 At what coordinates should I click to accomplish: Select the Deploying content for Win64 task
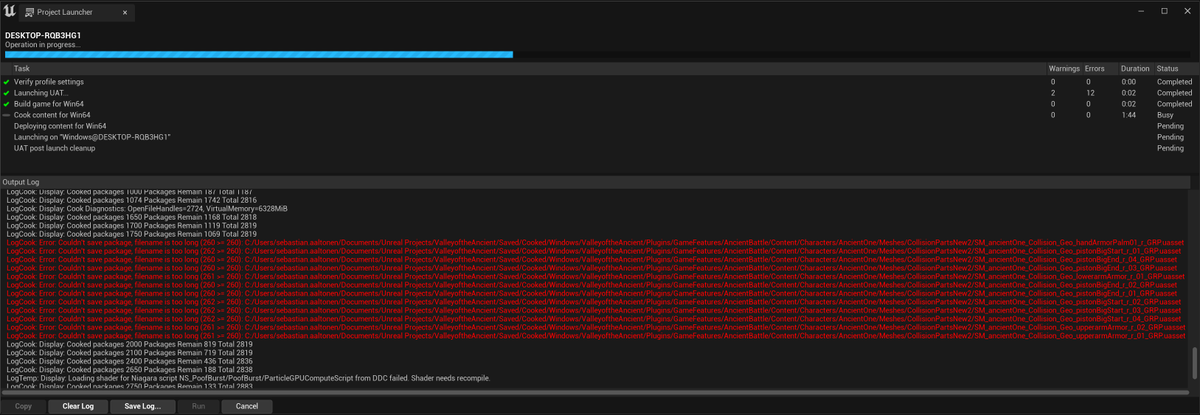point(599,126)
